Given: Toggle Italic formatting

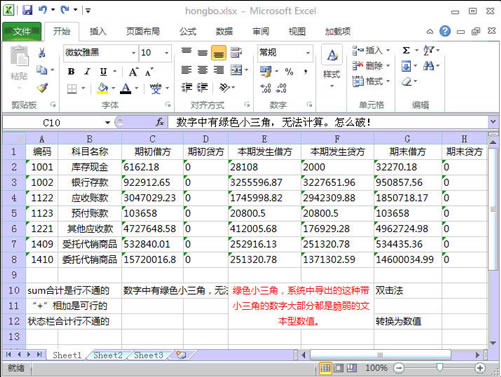Looking at the screenshot, I should 87,71.
